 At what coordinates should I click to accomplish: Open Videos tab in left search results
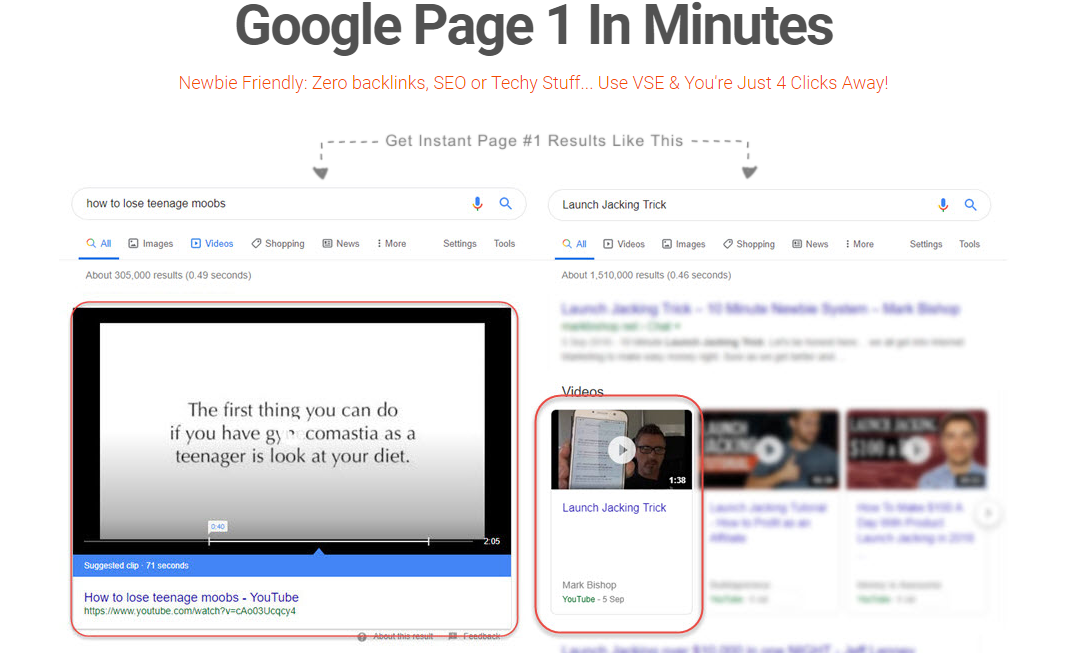[212, 243]
